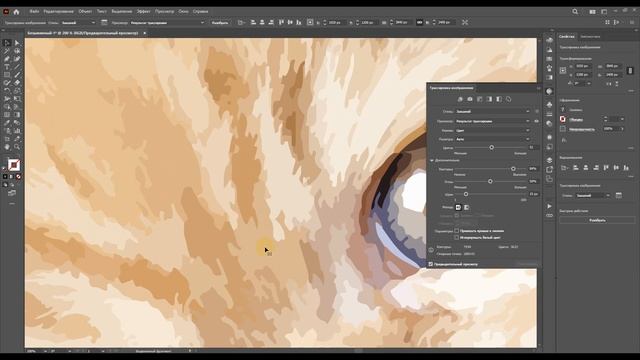This screenshot has width=640, height=360.
Task: Select the Gradient tool
Action: [x=17, y=115]
